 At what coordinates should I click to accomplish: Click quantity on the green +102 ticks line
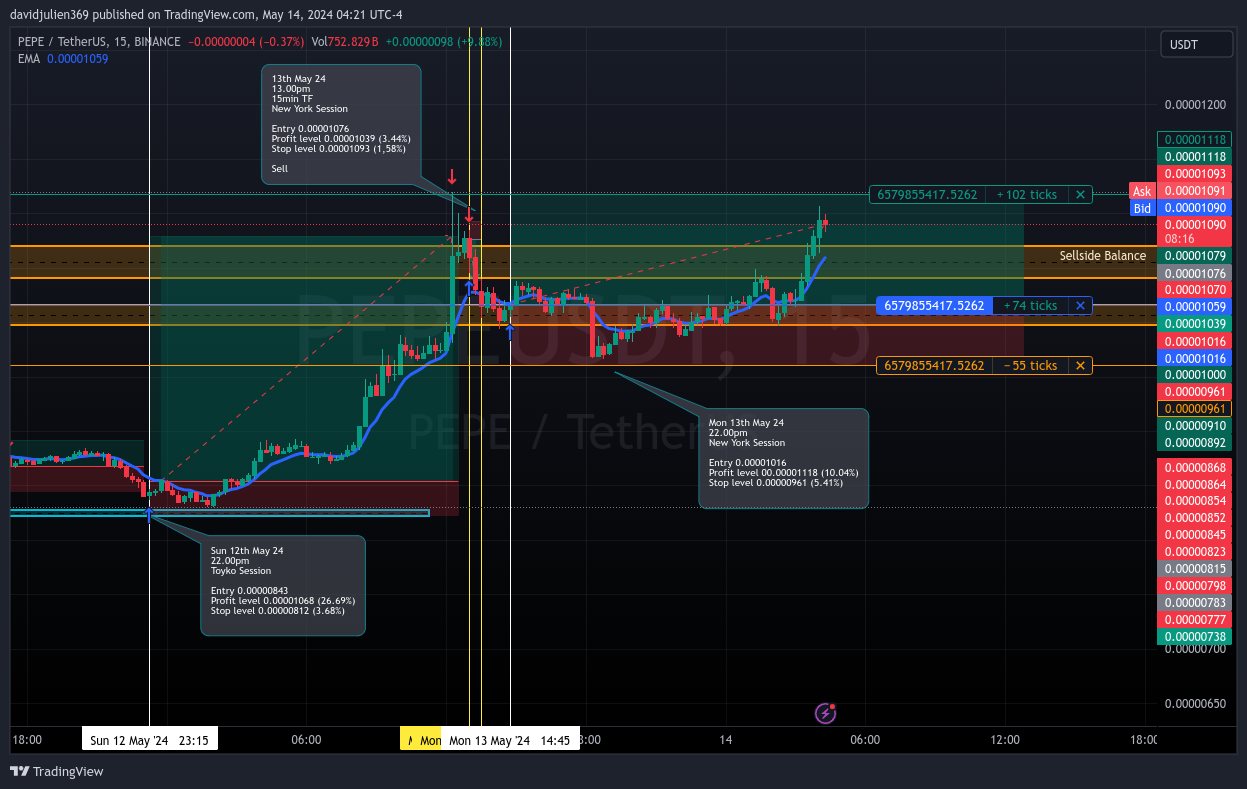pyautogui.click(x=927, y=195)
